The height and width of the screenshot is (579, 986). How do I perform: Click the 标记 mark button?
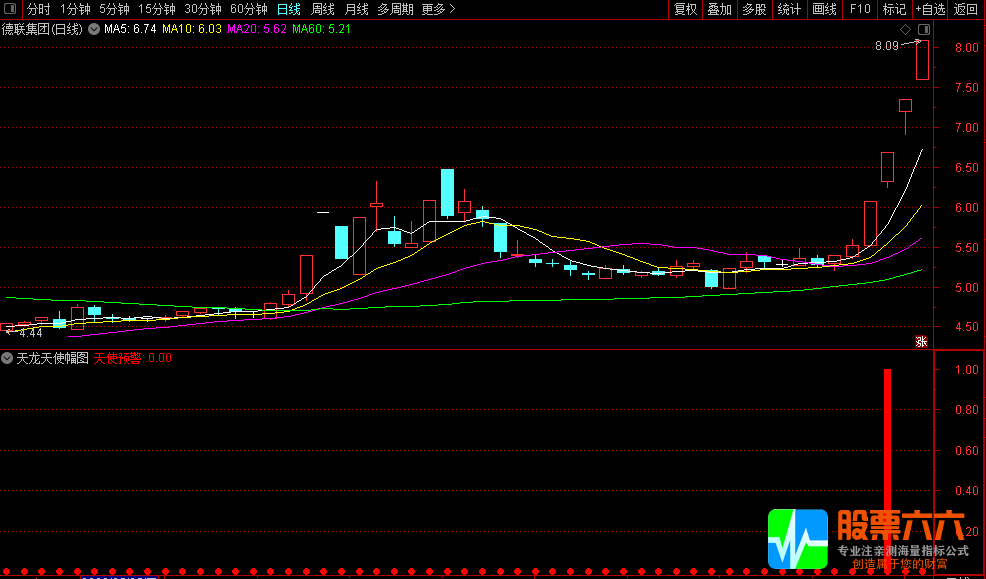(x=894, y=9)
